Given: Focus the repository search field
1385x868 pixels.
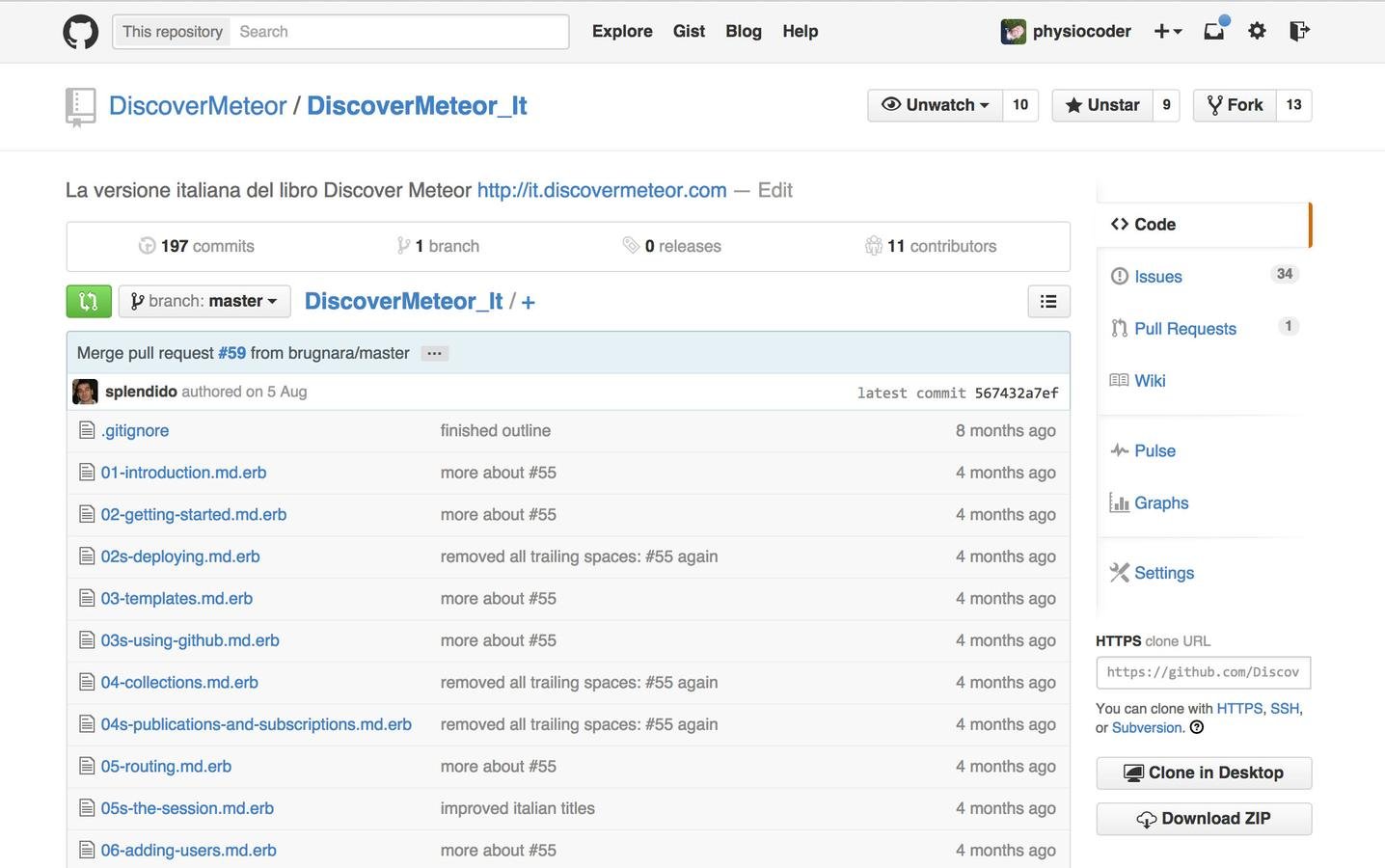Looking at the screenshot, I should 399,32.
